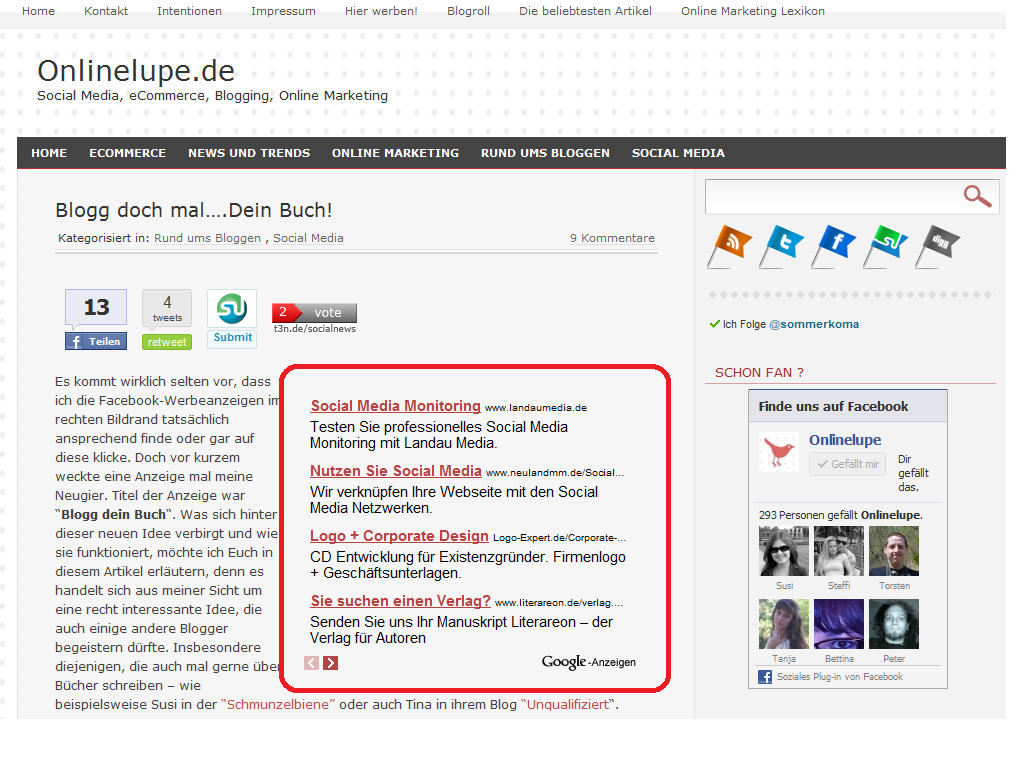Click the 4 tweets counter

click(x=167, y=308)
